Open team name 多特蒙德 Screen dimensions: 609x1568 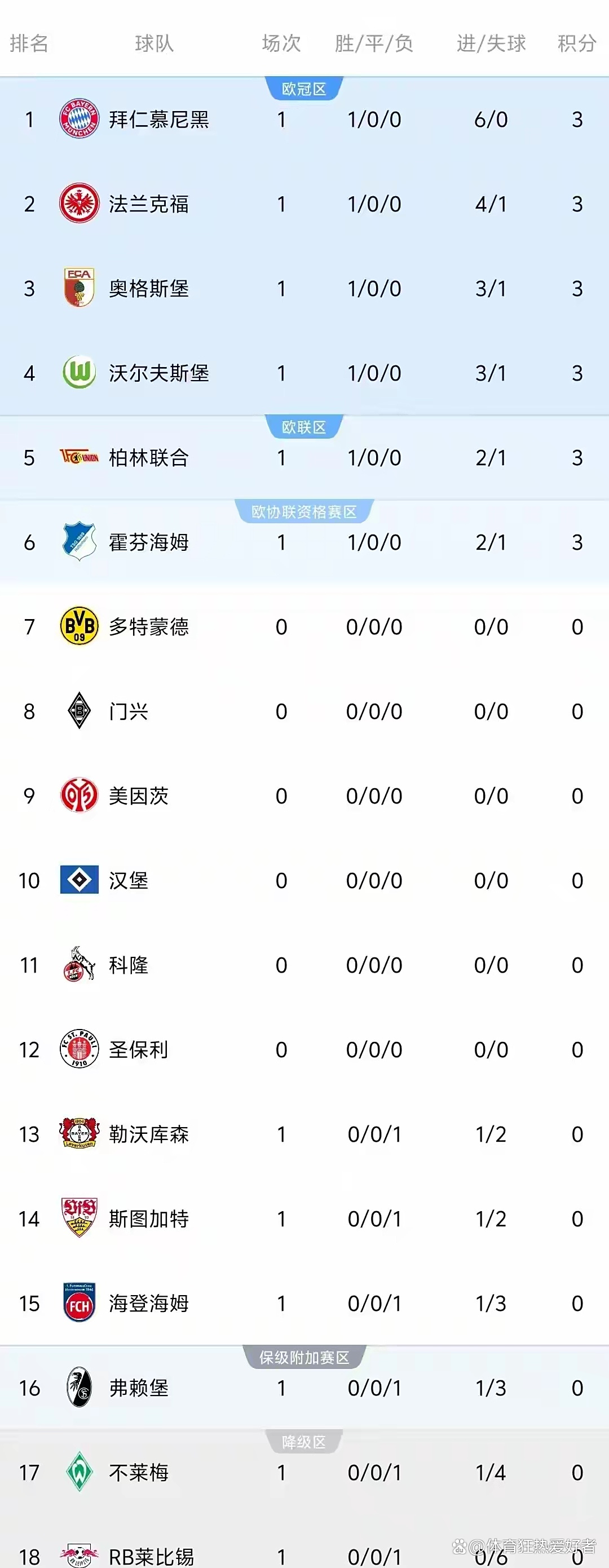[x=149, y=626]
